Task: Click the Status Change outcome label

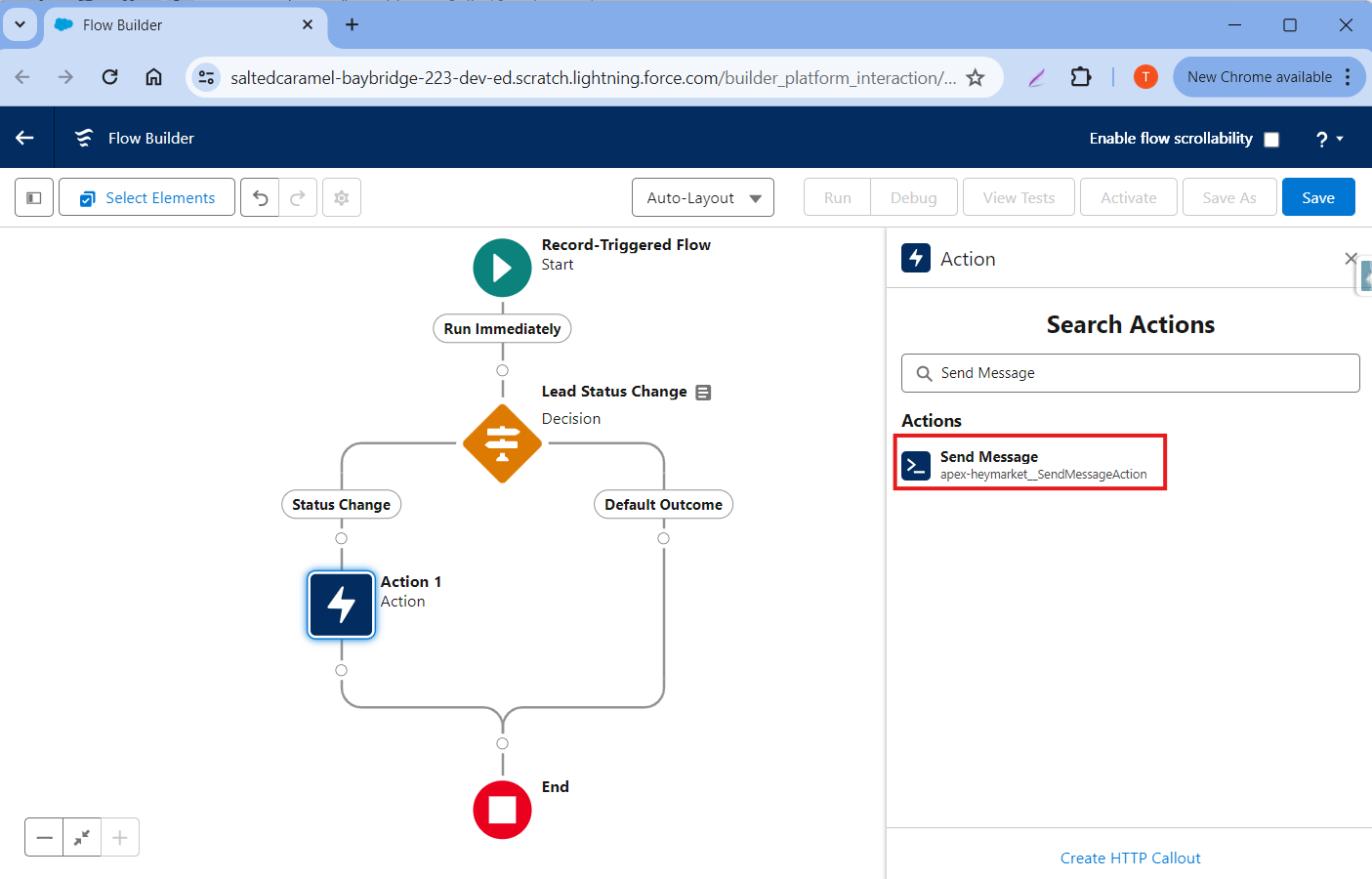Action: point(341,504)
